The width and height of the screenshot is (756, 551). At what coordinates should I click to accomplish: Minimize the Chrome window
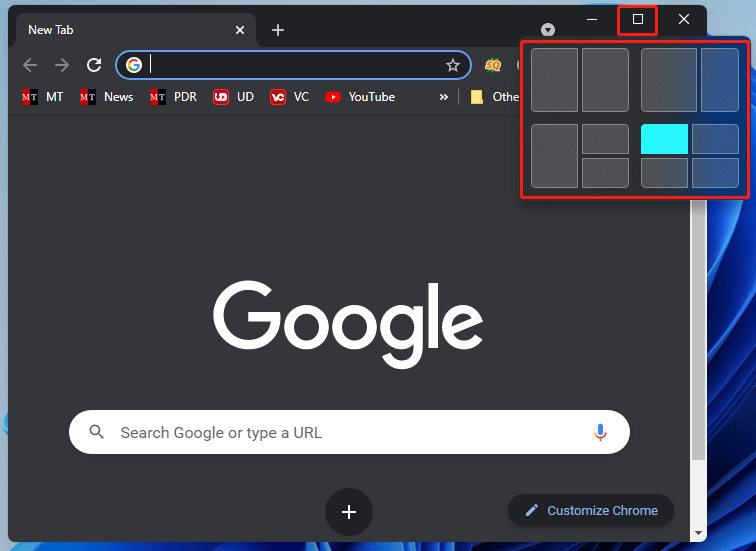(x=592, y=19)
